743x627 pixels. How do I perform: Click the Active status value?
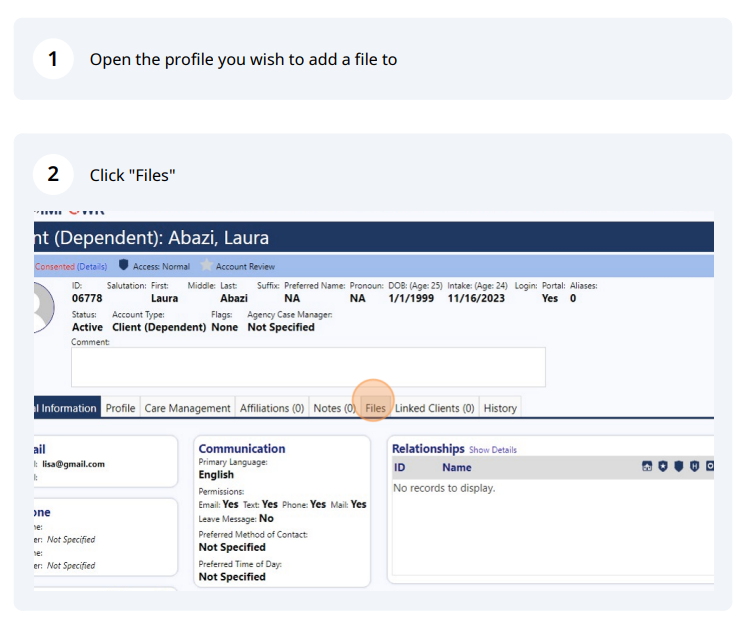pyautogui.click(x=87, y=327)
